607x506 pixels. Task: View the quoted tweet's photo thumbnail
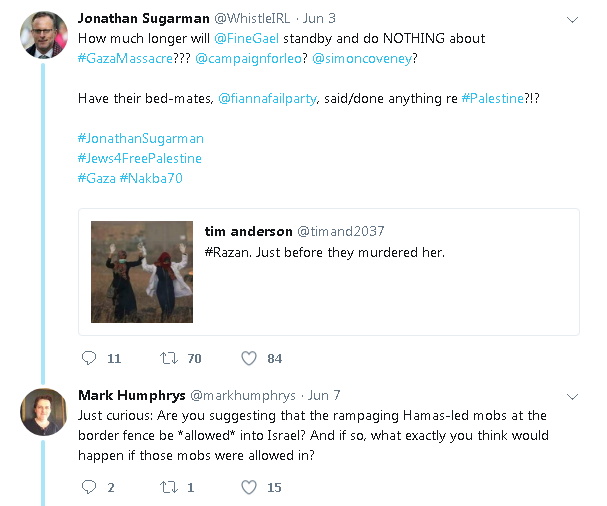[142, 271]
